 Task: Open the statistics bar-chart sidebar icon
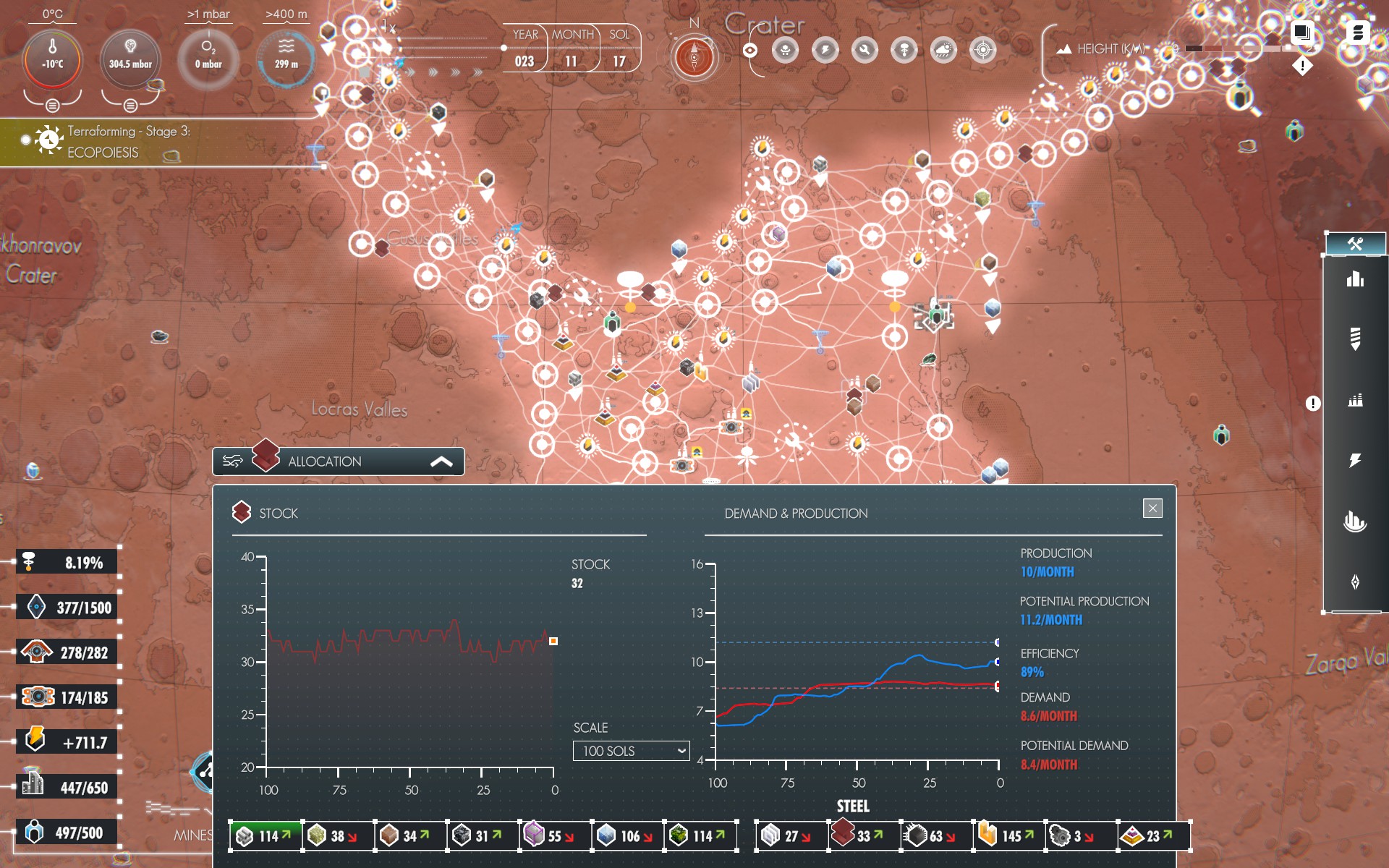pos(1354,279)
